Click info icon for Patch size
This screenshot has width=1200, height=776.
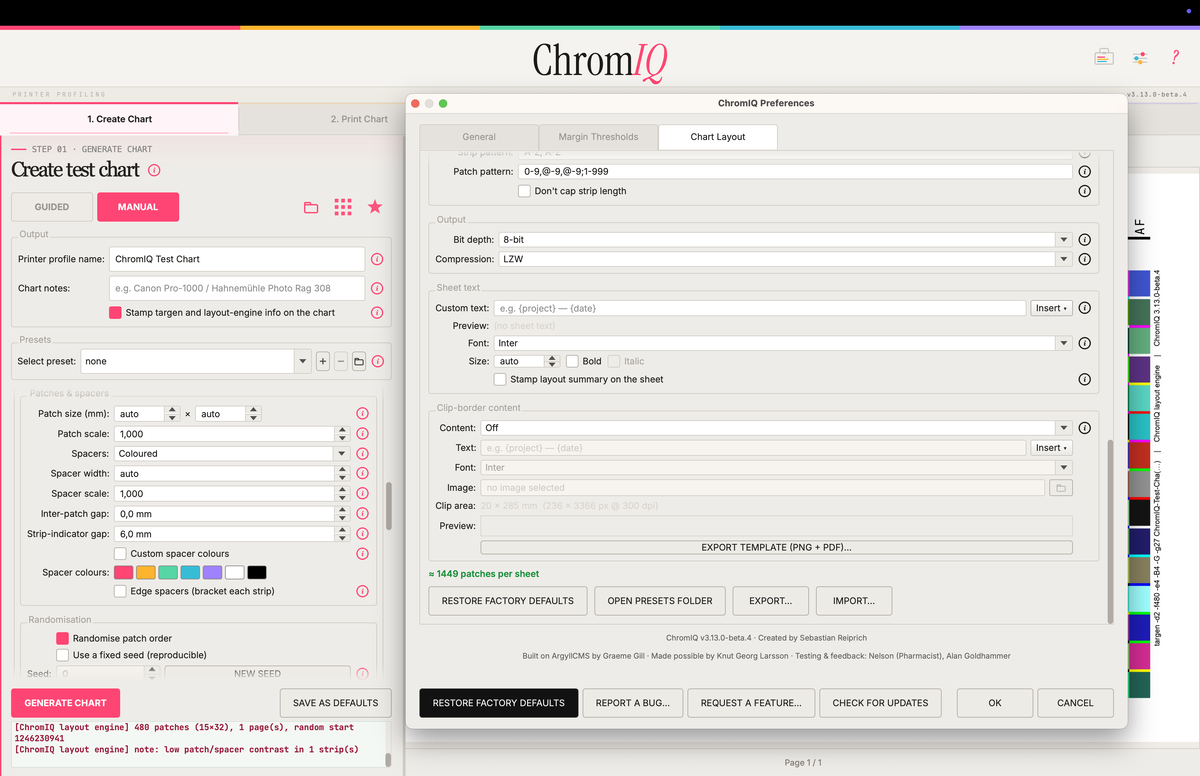(x=362, y=414)
